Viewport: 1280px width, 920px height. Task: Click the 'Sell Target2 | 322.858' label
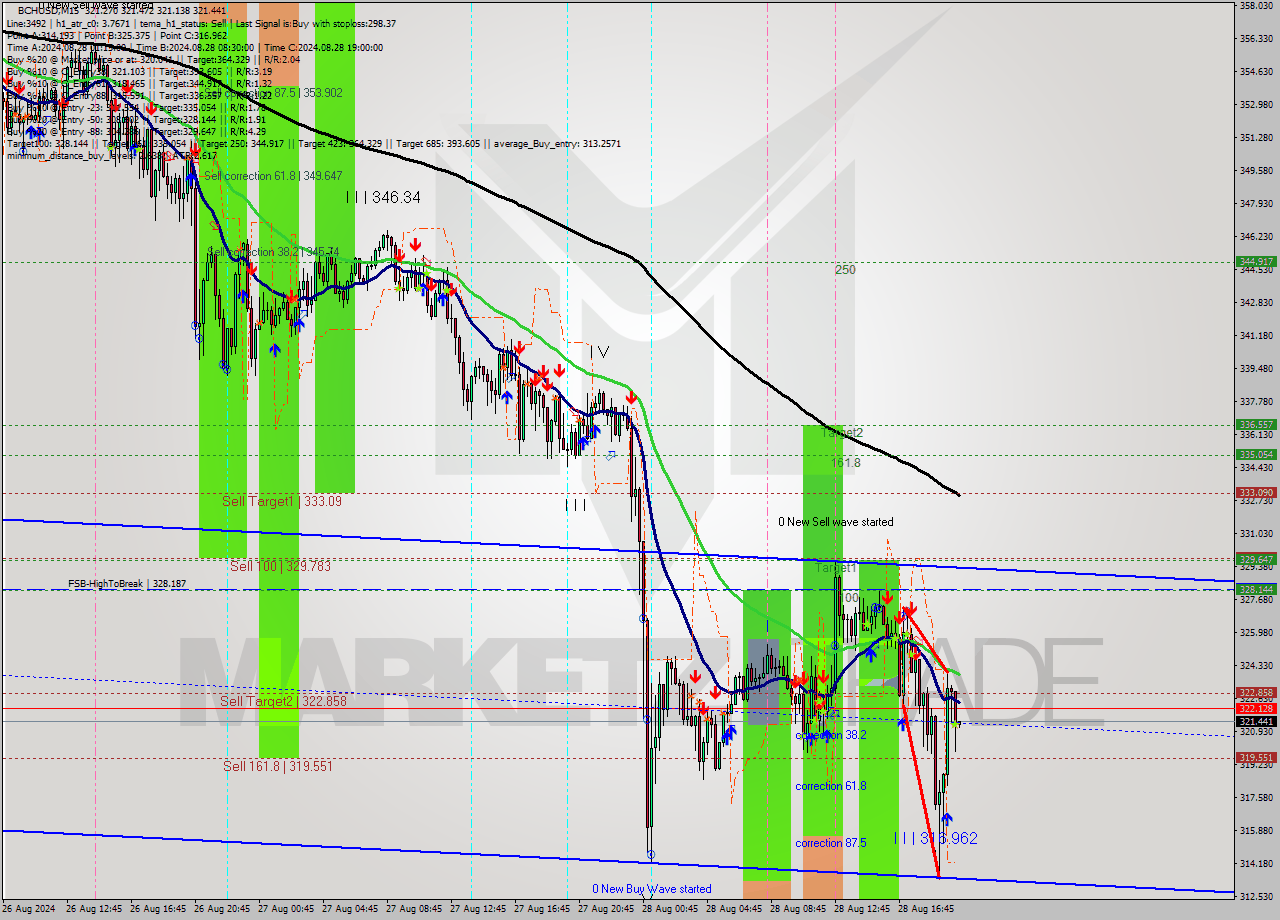pos(286,701)
